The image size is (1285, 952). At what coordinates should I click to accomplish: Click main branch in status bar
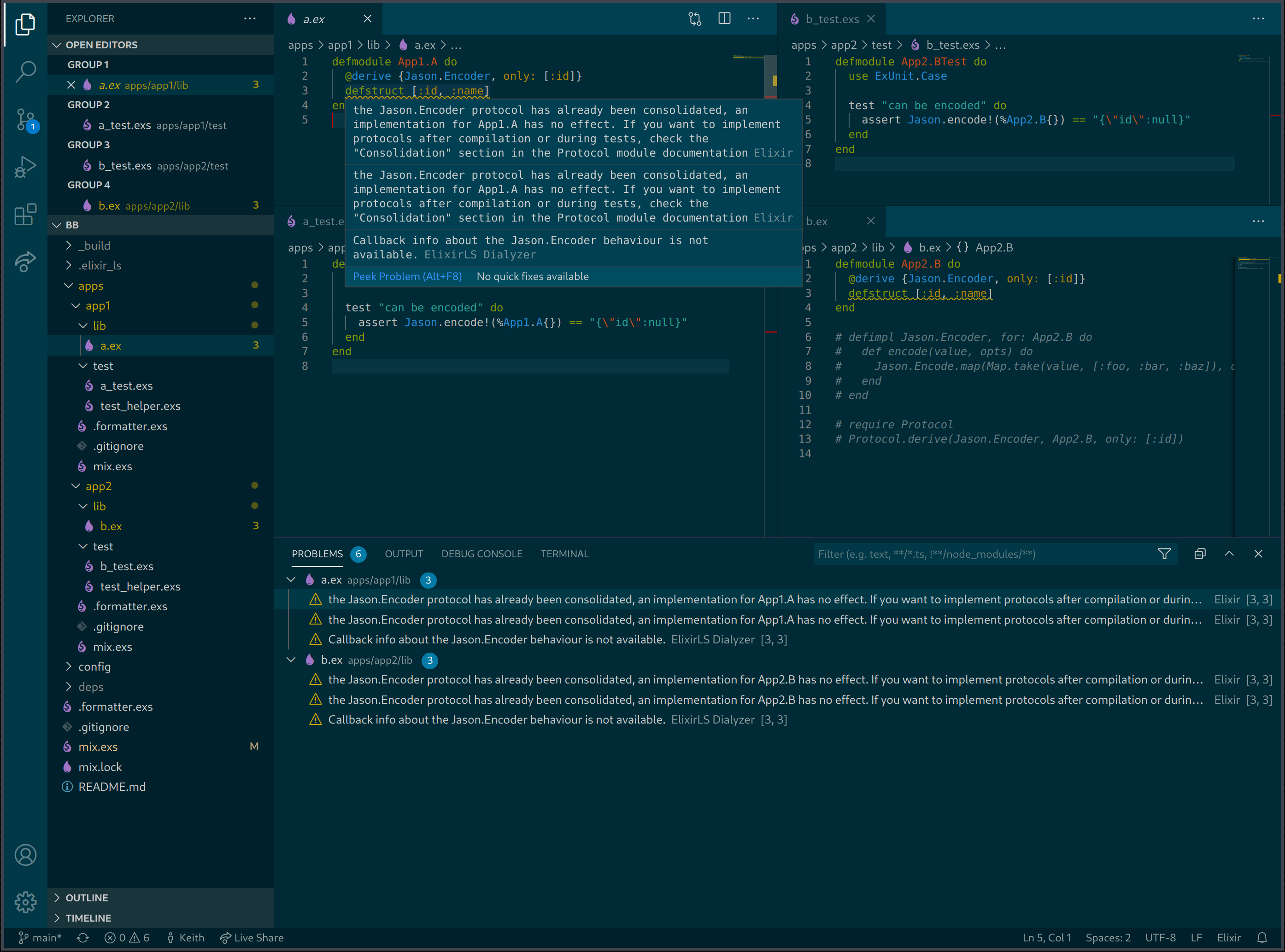pos(40,938)
